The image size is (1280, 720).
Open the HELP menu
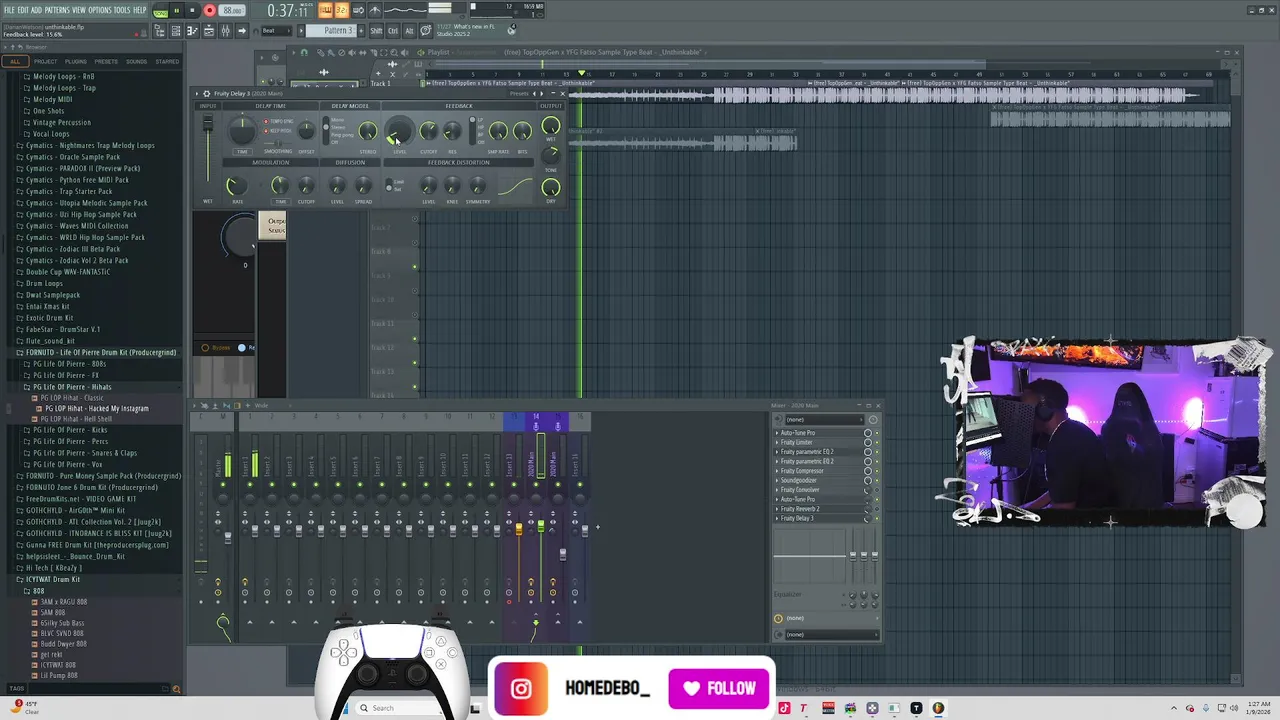pos(140,10)
